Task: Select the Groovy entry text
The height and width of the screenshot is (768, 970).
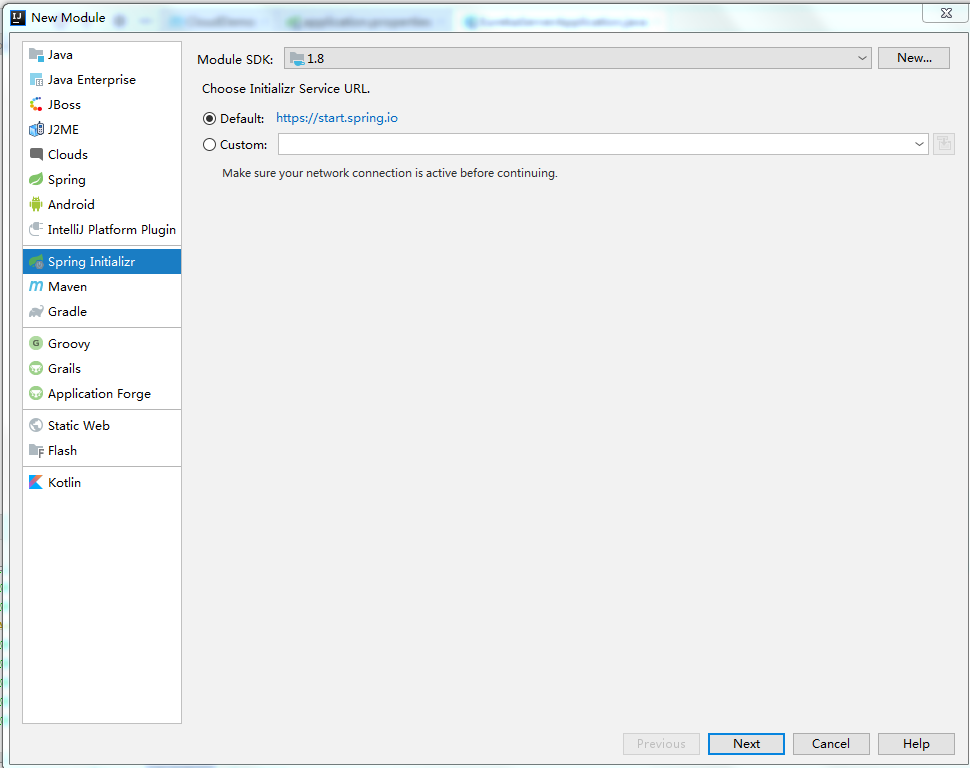Action: click(69, 344)
